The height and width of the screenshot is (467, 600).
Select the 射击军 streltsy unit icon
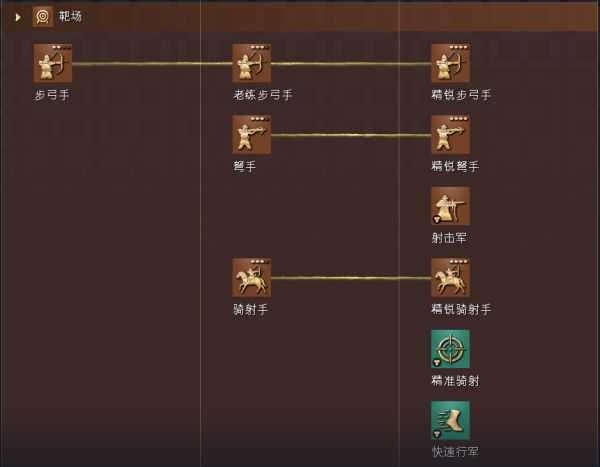pos(451,206)
